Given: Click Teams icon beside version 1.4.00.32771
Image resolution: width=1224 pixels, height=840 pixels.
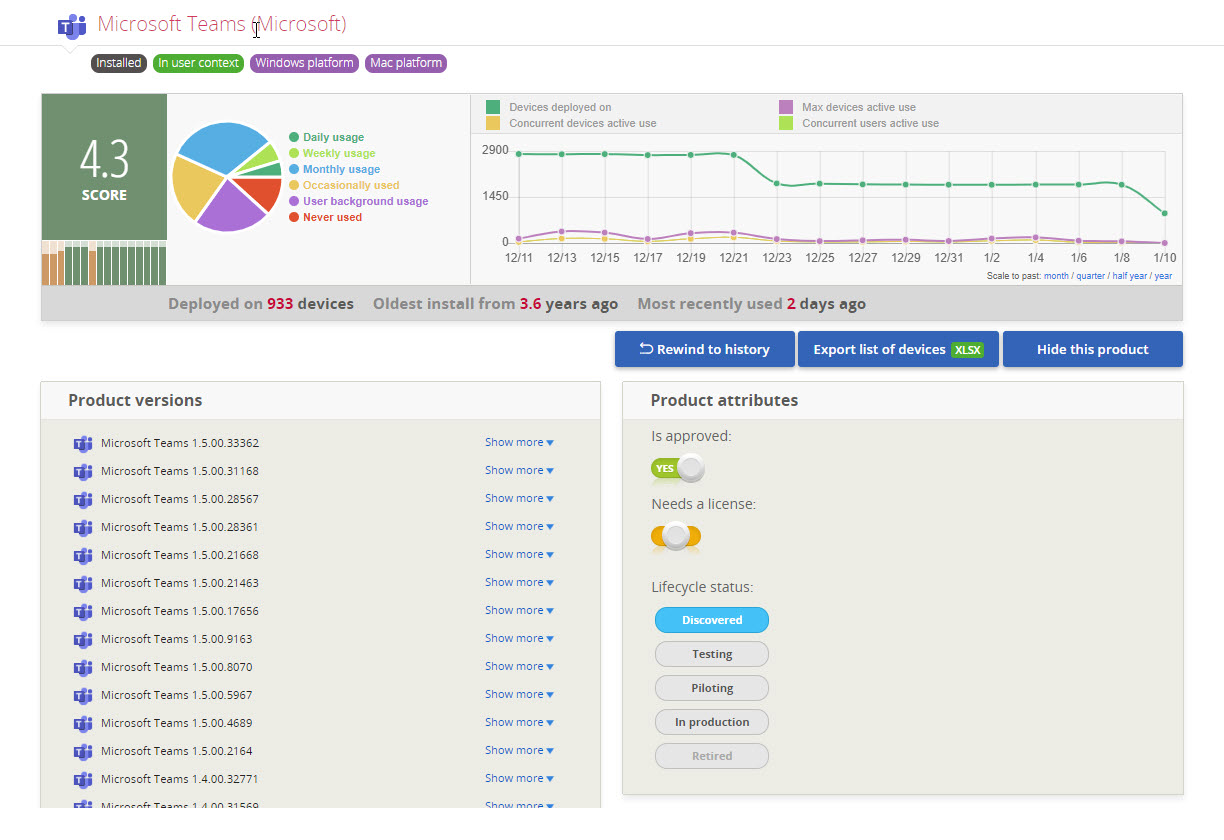Looking at the screenshot, I should (83, 780).
